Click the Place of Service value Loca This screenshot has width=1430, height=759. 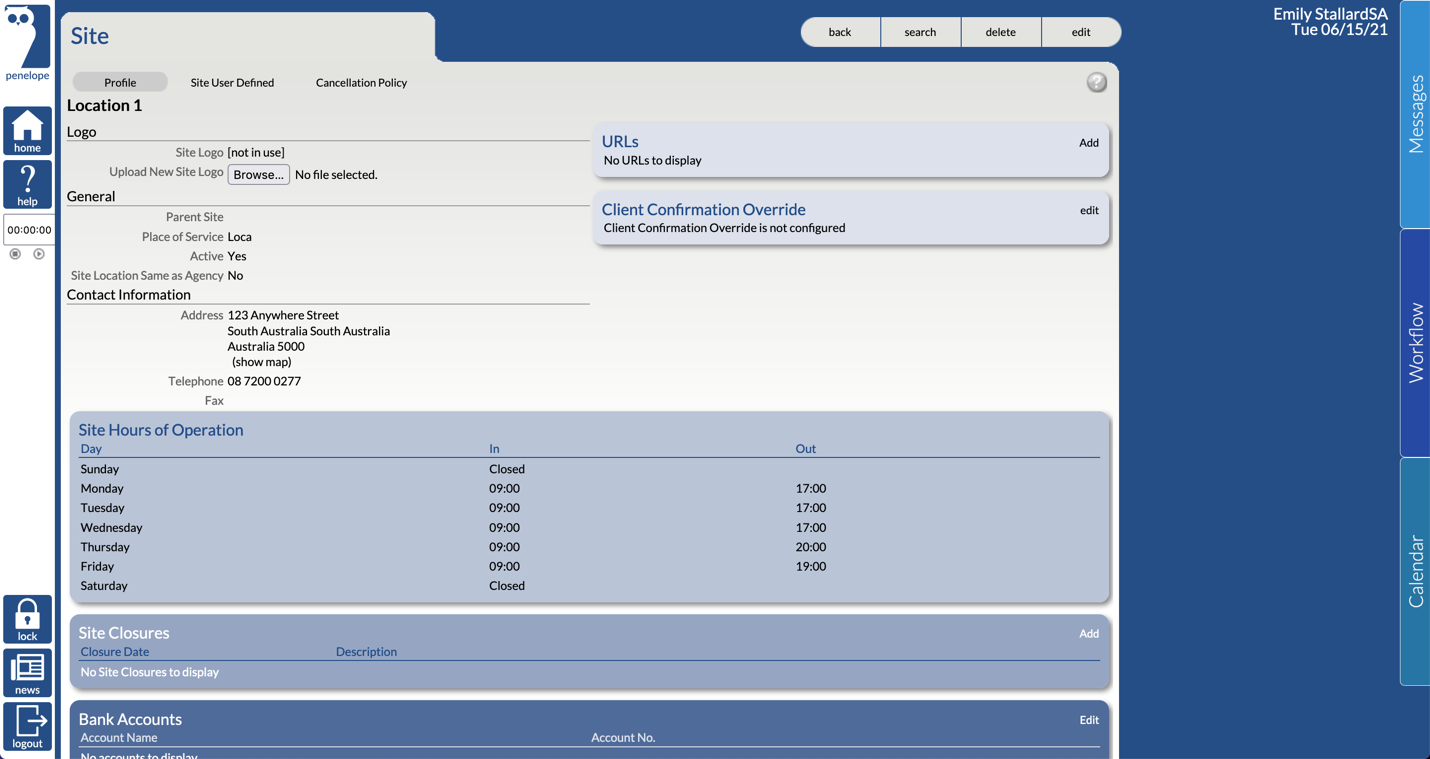[239, 237]
